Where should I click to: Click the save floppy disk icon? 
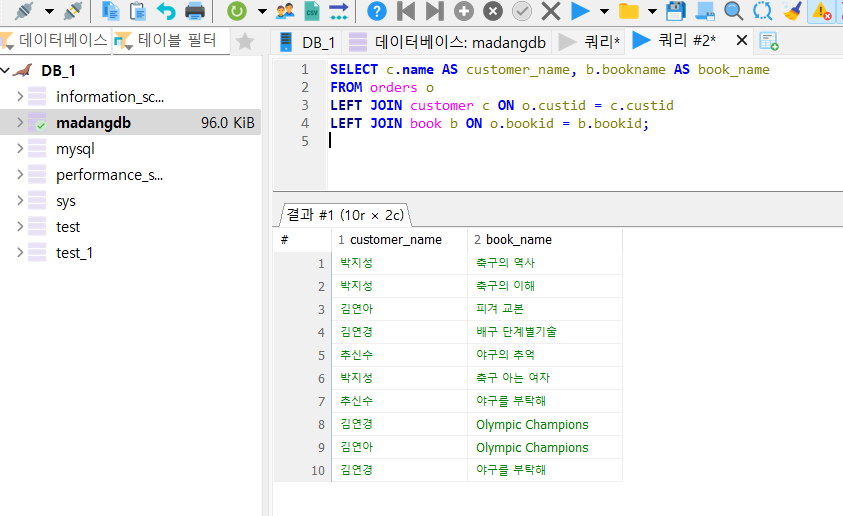tap(676, 11)
